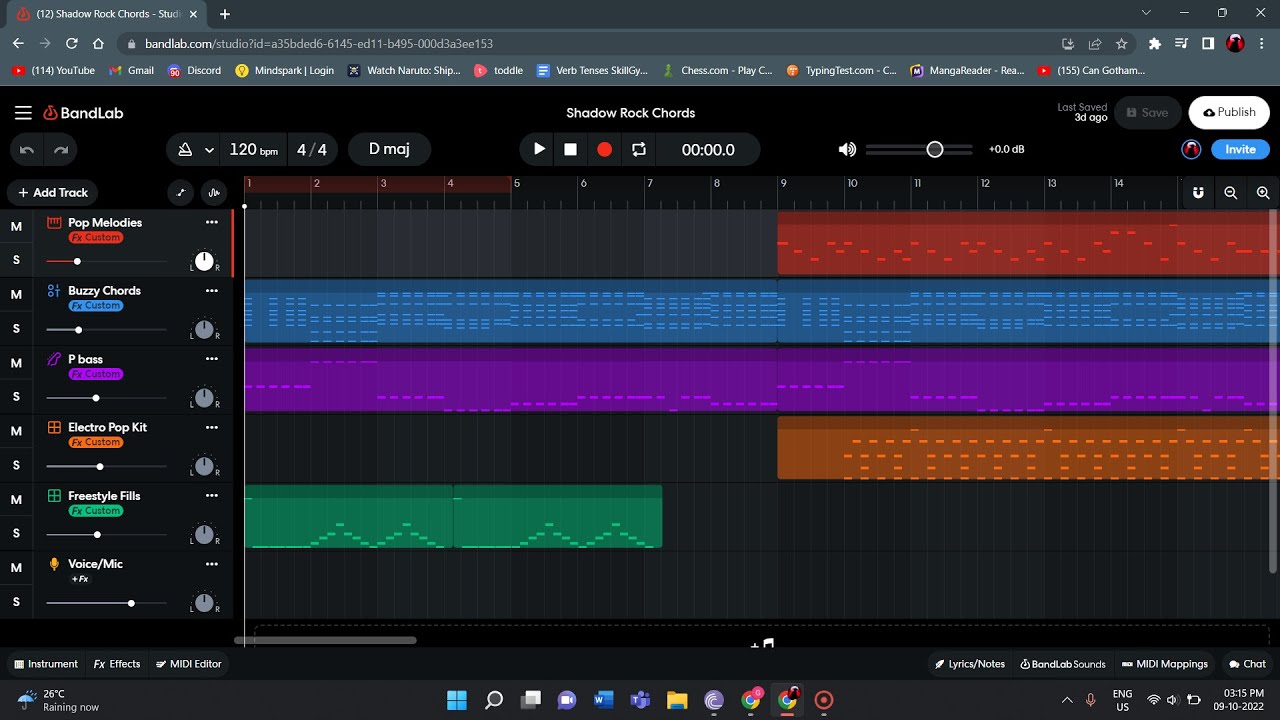Zoom out the timeline
1280x720 pixels.
pyautogui.click(x=1231, y=193)
